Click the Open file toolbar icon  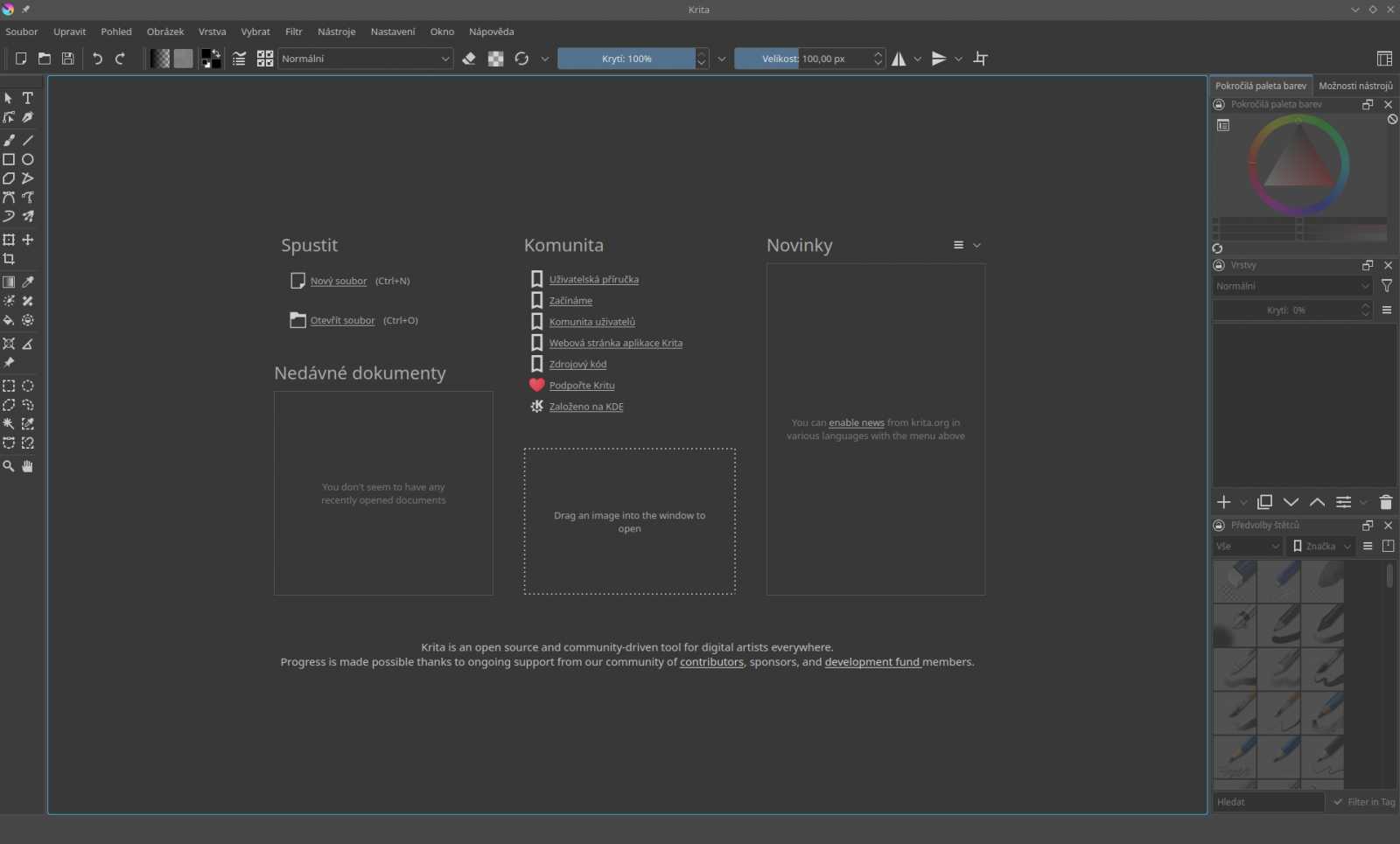click(x=44, y=59)
